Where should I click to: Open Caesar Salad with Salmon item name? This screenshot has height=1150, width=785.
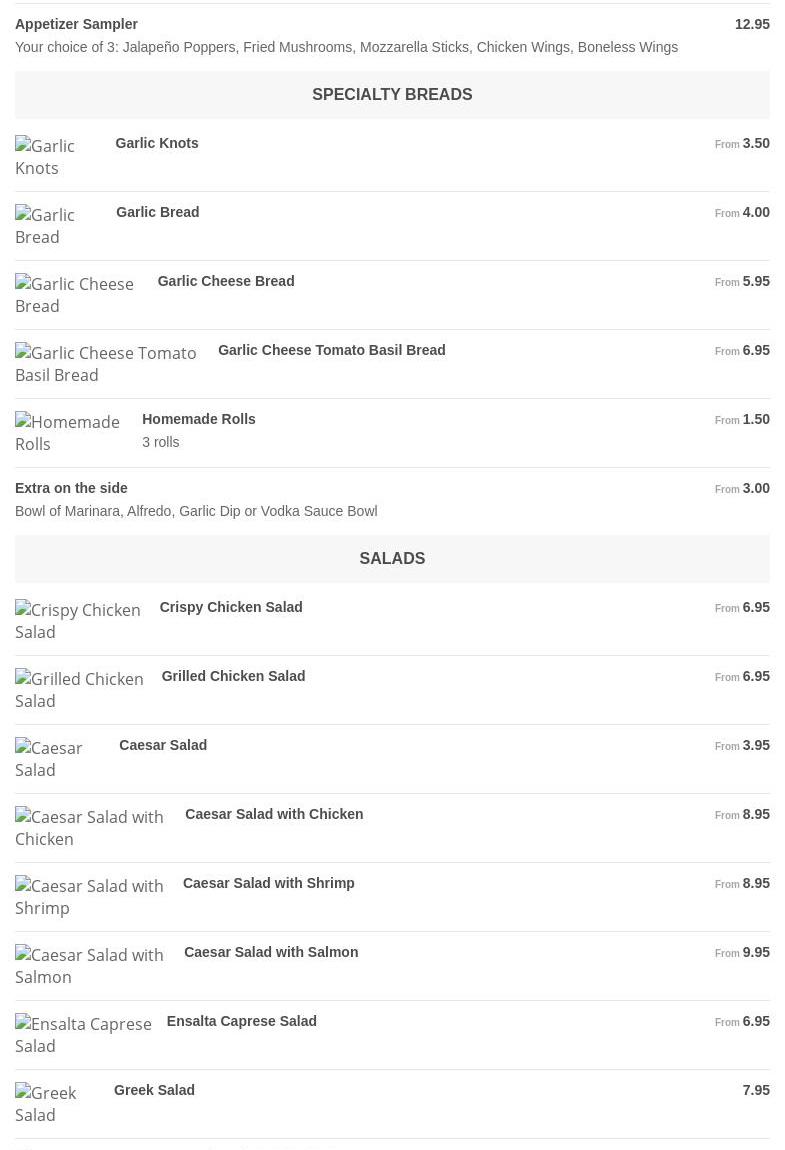tap(271, 952)
